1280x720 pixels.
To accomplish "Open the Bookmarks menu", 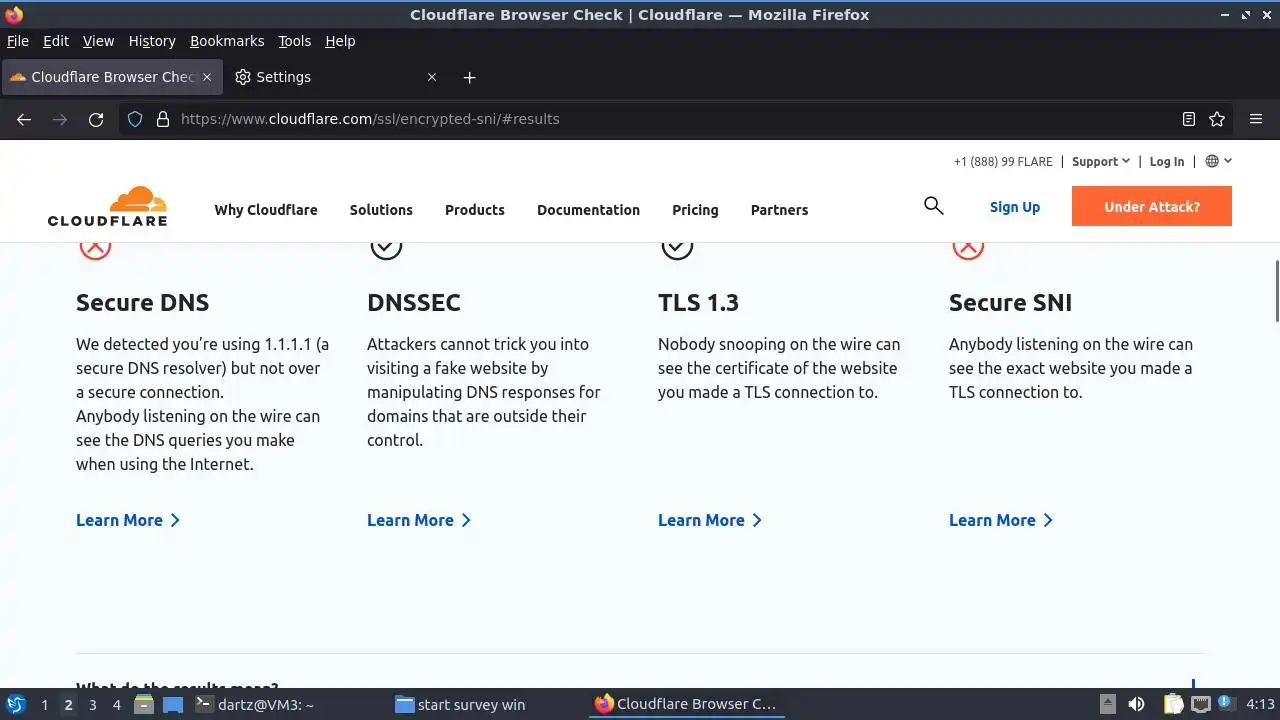I will pos(227,41).
